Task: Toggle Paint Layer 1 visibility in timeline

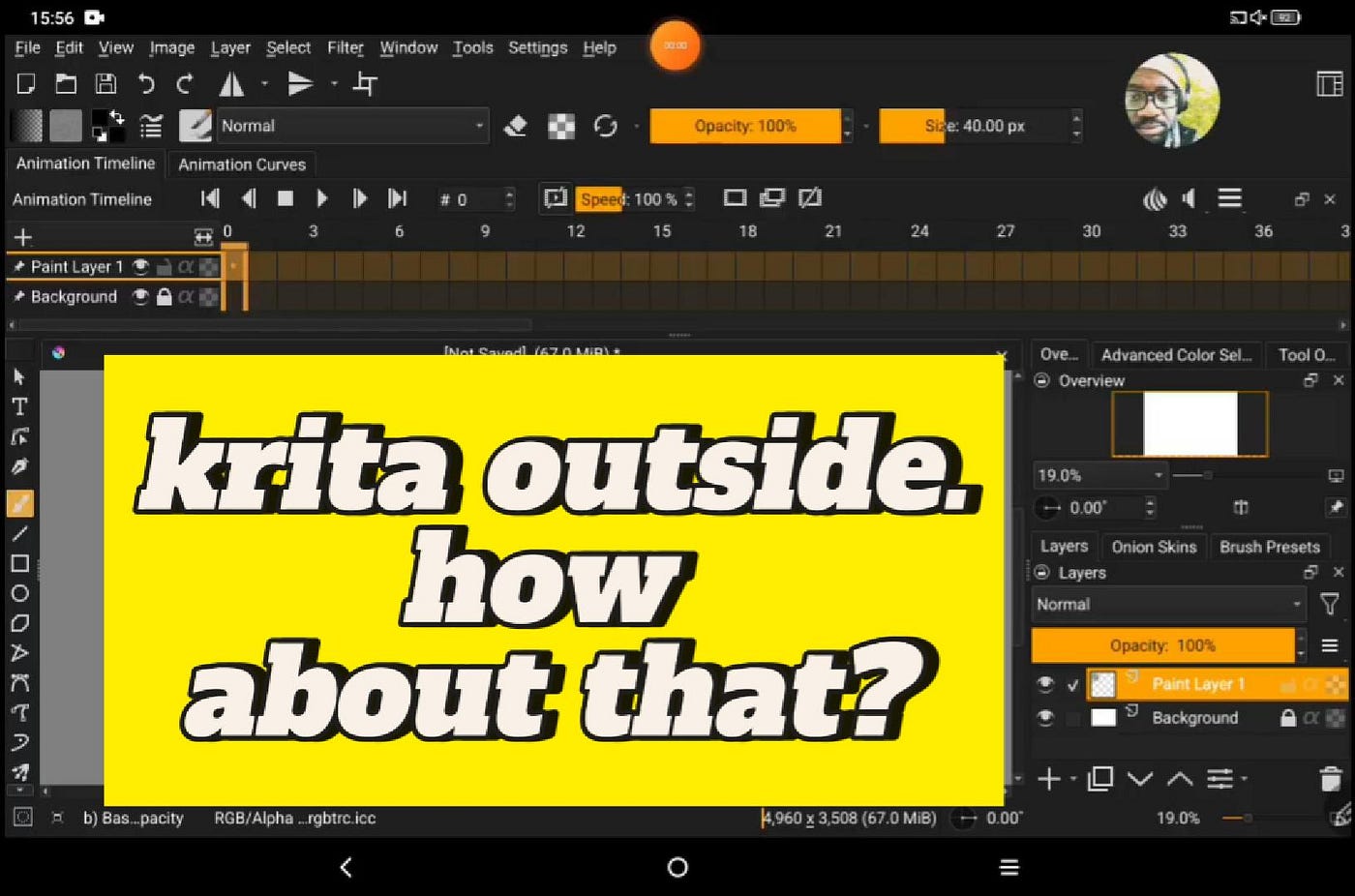Action: (141, 266)
